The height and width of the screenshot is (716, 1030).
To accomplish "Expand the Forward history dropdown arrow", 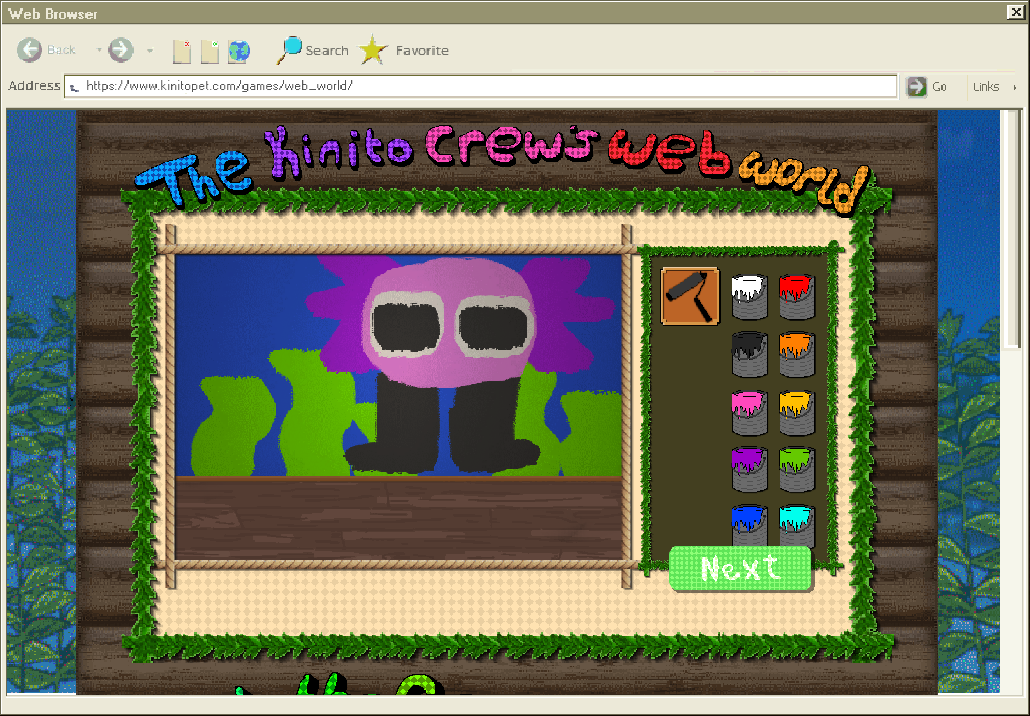I will click(149, 50).
